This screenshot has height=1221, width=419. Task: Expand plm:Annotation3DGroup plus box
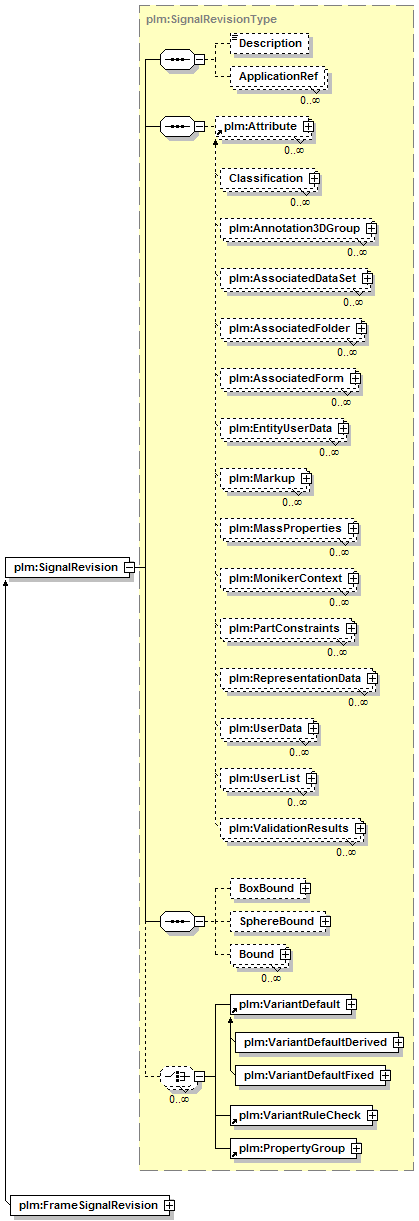[371, 229]
